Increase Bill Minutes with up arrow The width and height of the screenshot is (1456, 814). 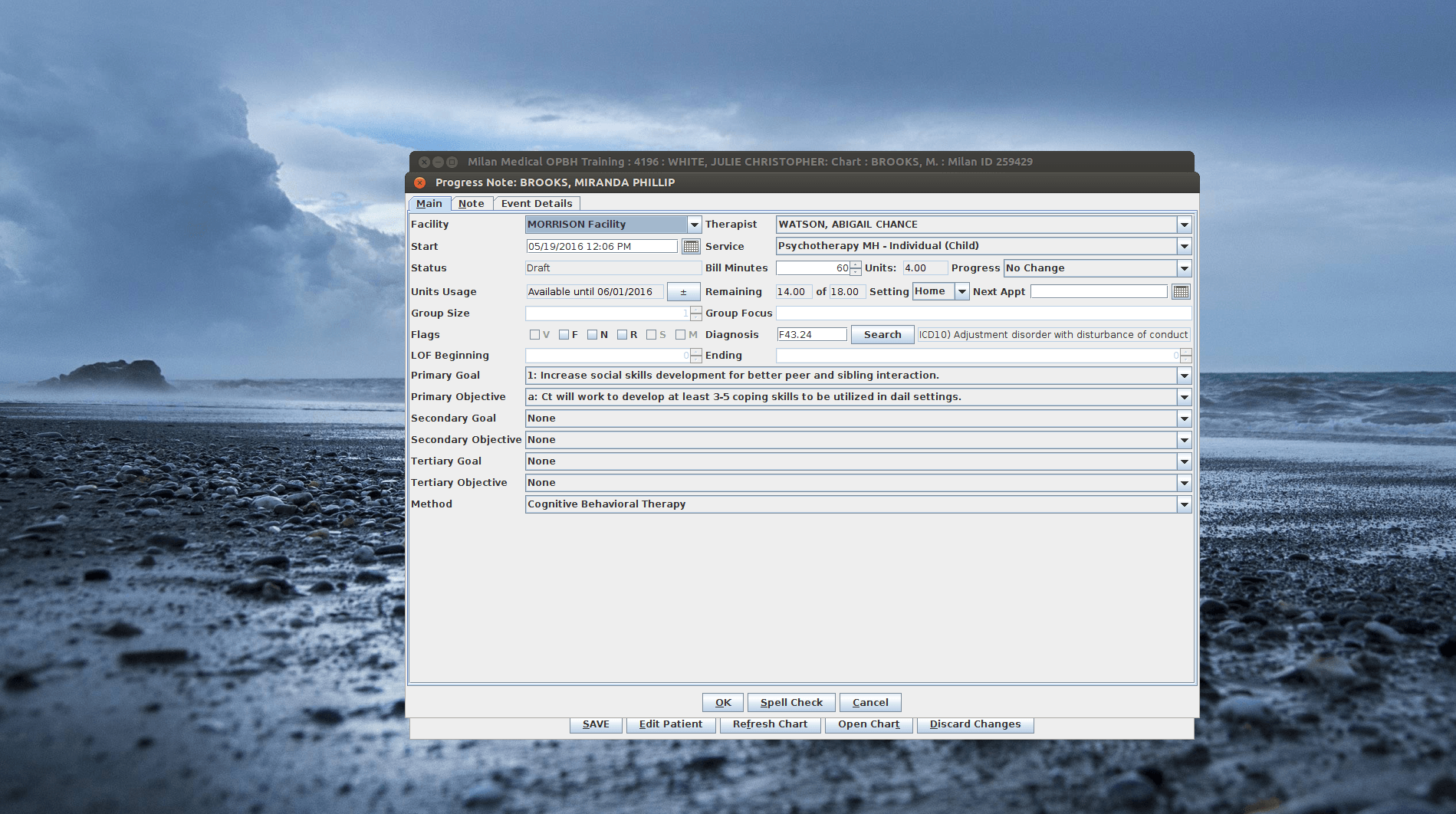click(856, 264)
